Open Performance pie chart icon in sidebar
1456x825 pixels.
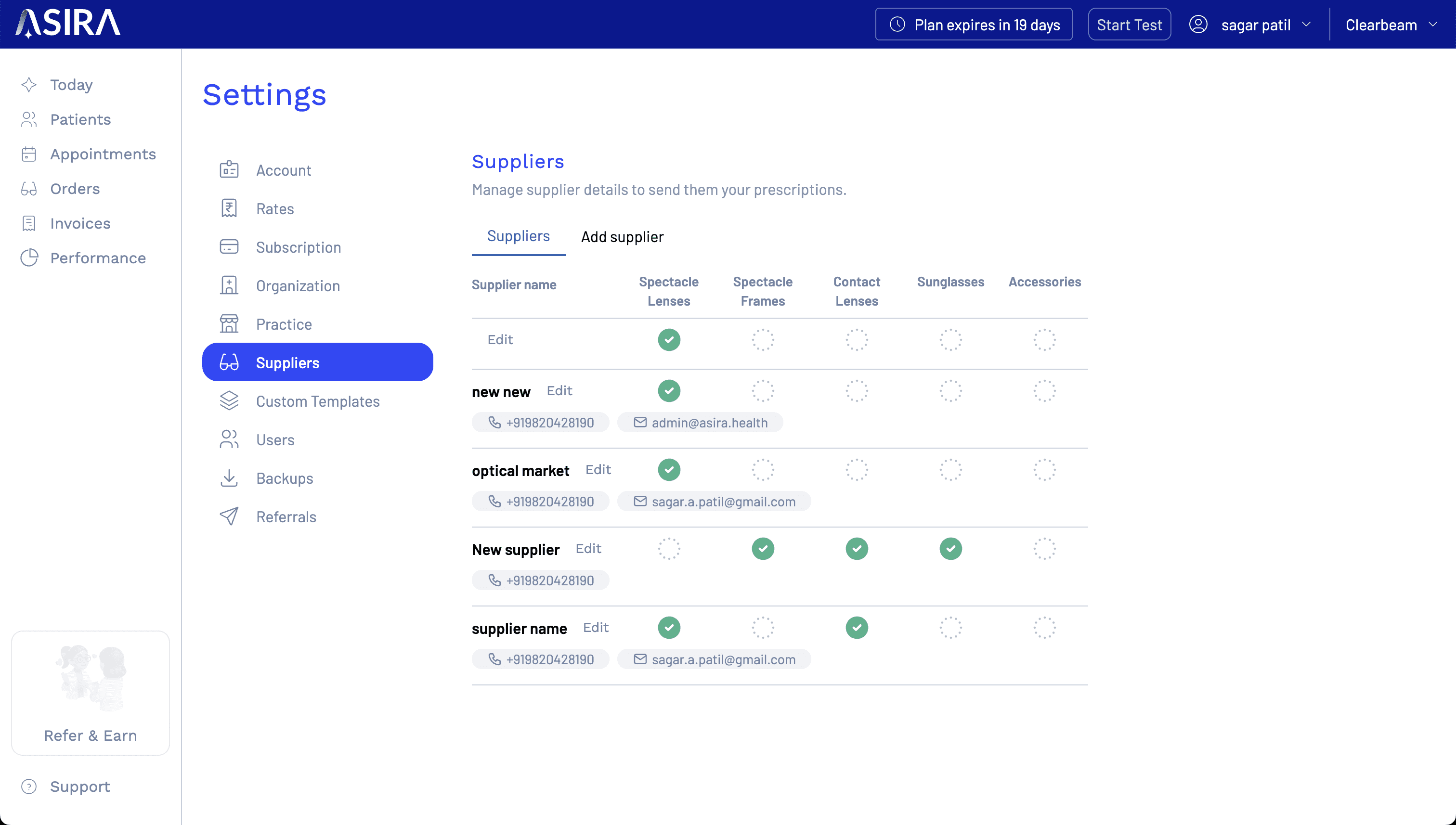point(29,258)
